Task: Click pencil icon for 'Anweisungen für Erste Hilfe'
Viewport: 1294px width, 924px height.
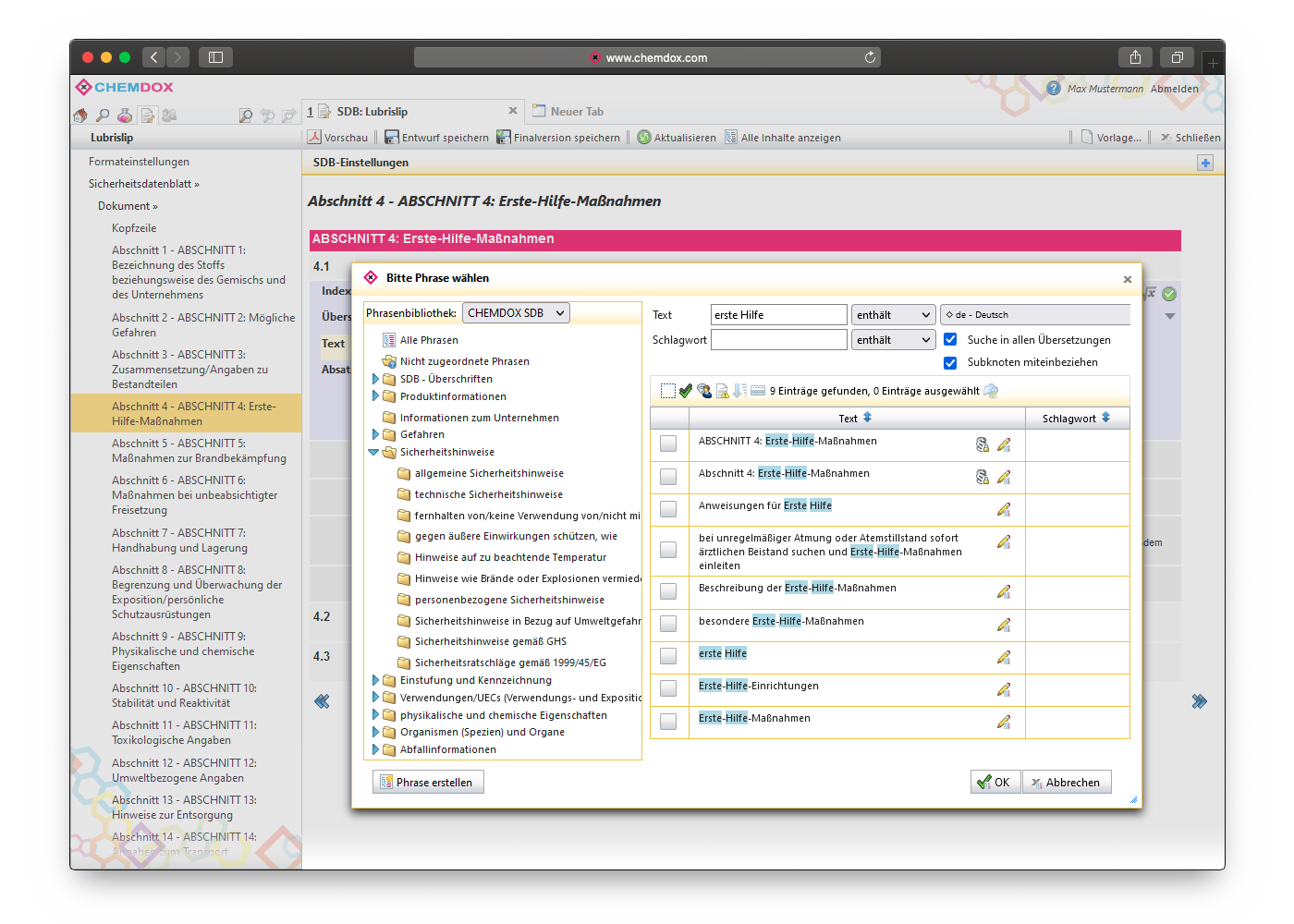Action: [1004, 509]
